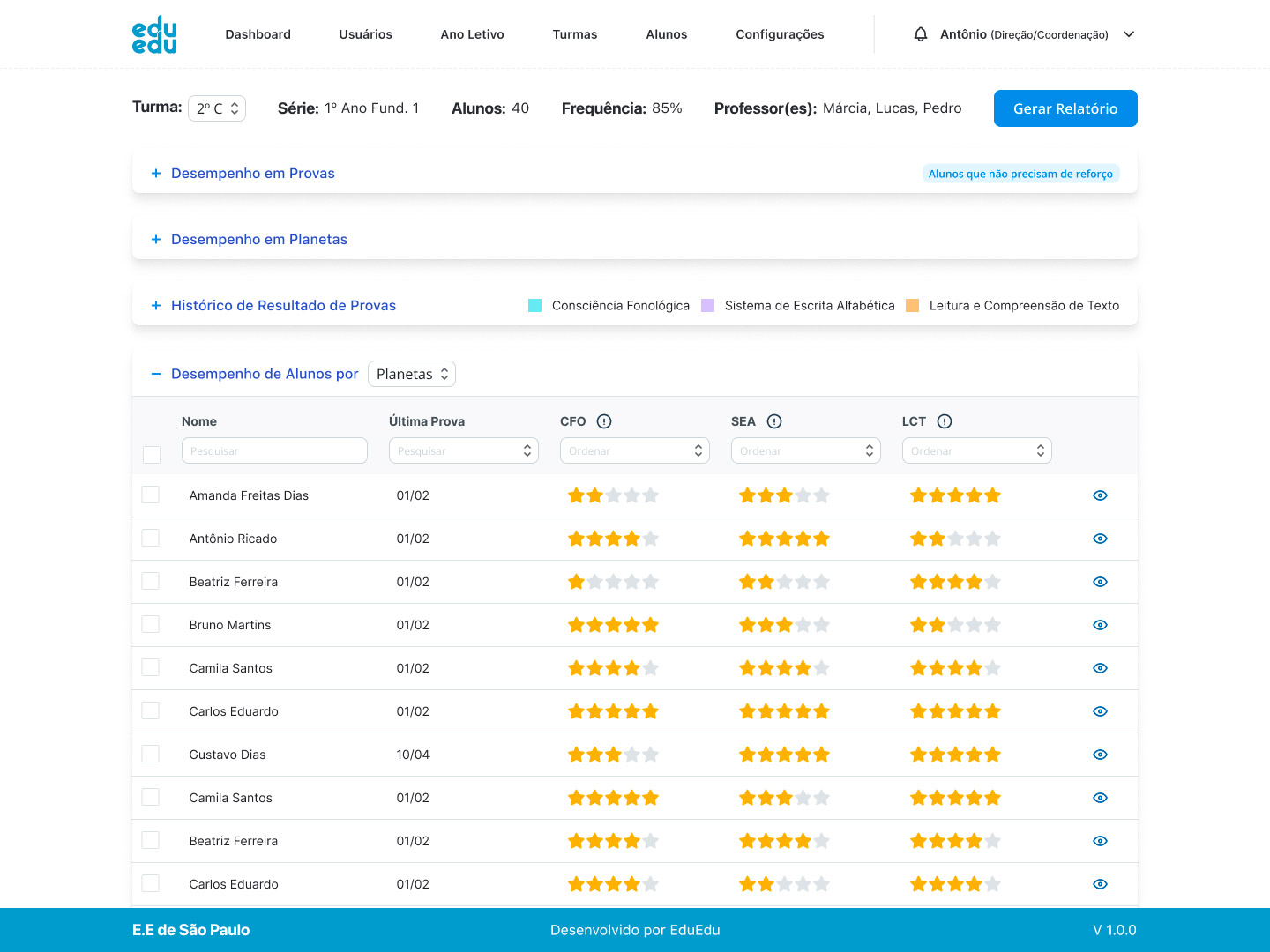Click 'Alunos que não precisam de reforço' tag

[1020, 174]
